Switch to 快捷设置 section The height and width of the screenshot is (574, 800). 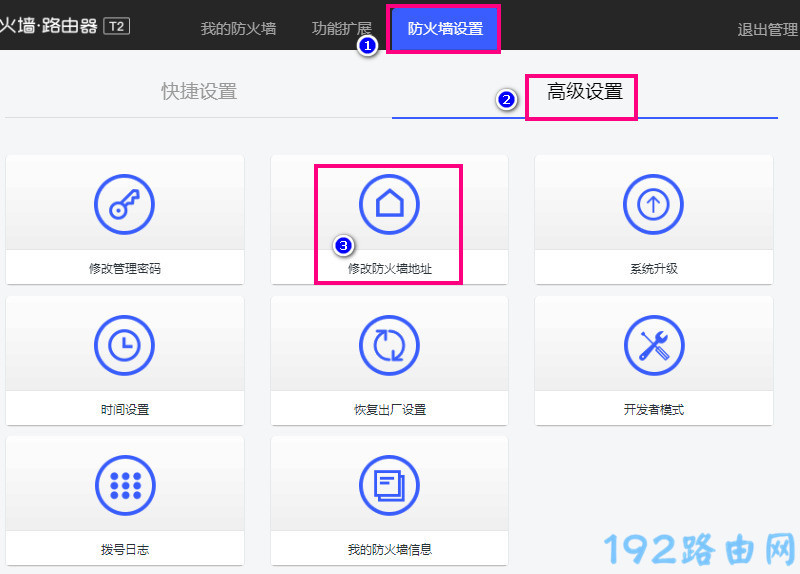pos(199,92)
